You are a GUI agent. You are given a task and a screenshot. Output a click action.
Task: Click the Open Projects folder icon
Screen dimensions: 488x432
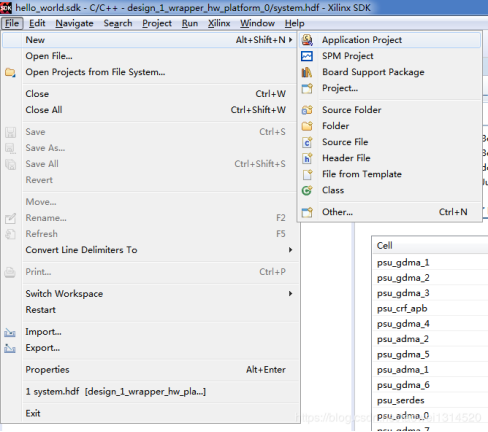[10, 72]
